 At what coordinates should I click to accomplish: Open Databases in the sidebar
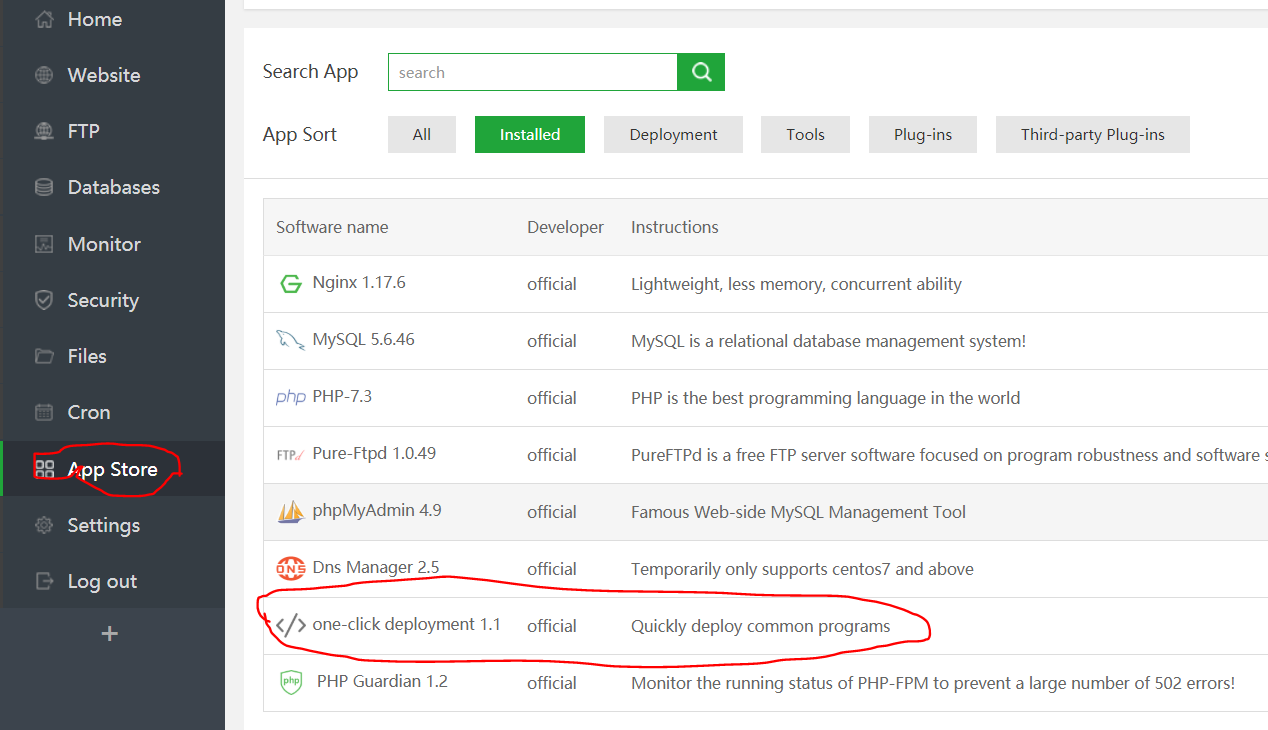point(113,187)
